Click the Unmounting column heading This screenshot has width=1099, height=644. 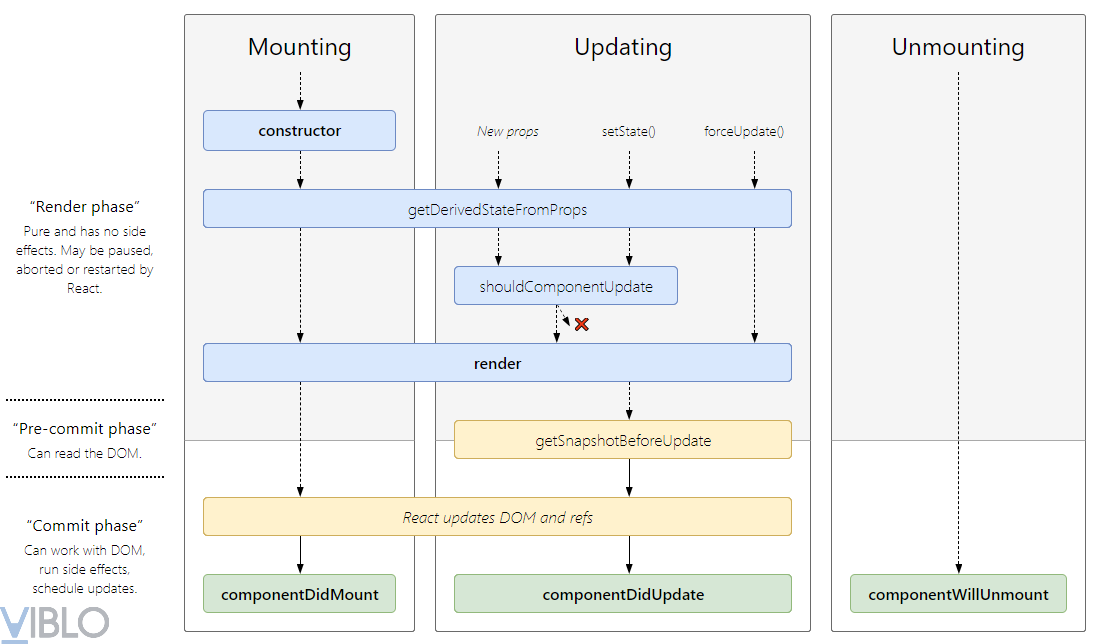tap(958, 47)
